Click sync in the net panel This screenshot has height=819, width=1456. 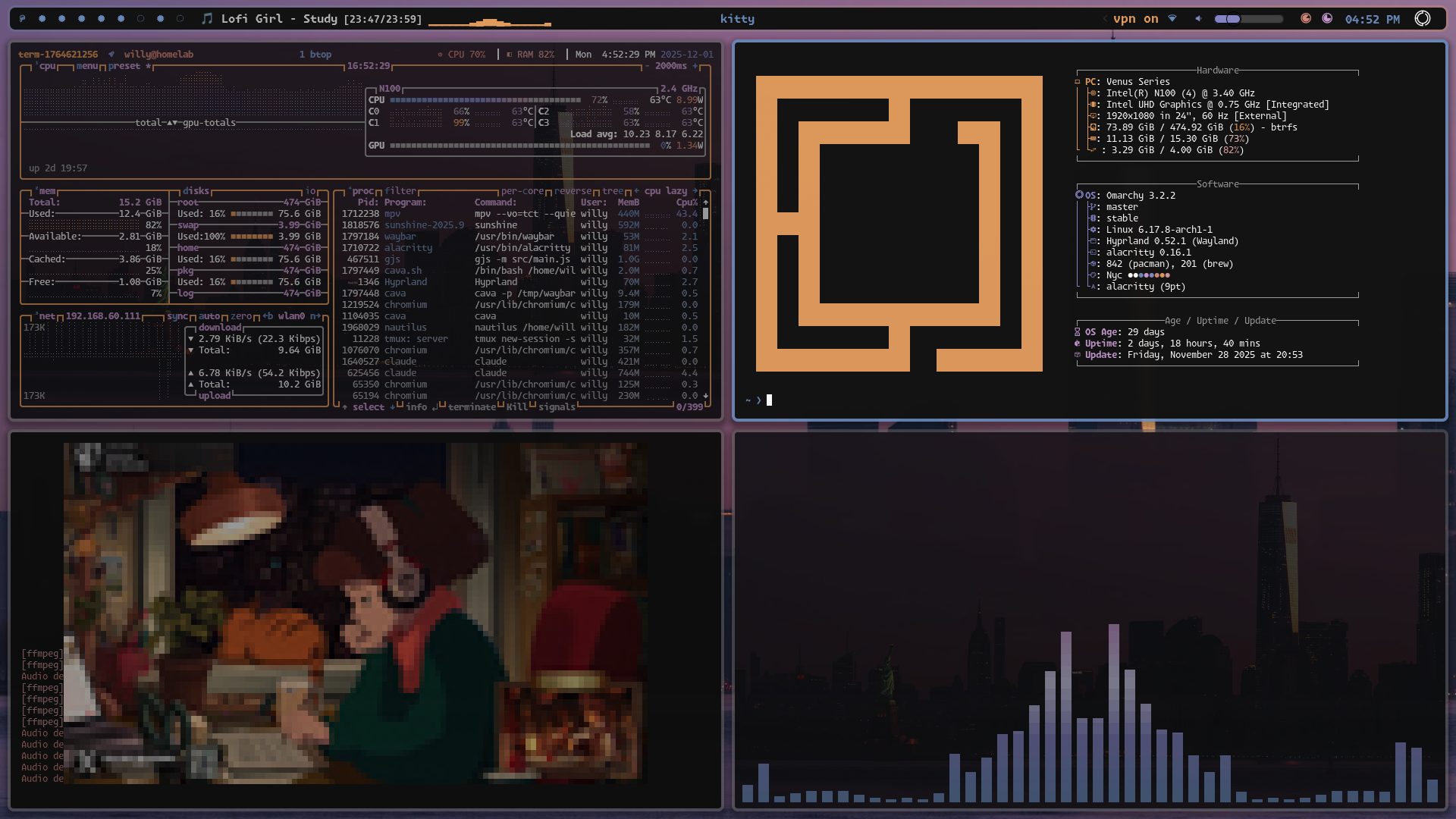click(177, 316)
